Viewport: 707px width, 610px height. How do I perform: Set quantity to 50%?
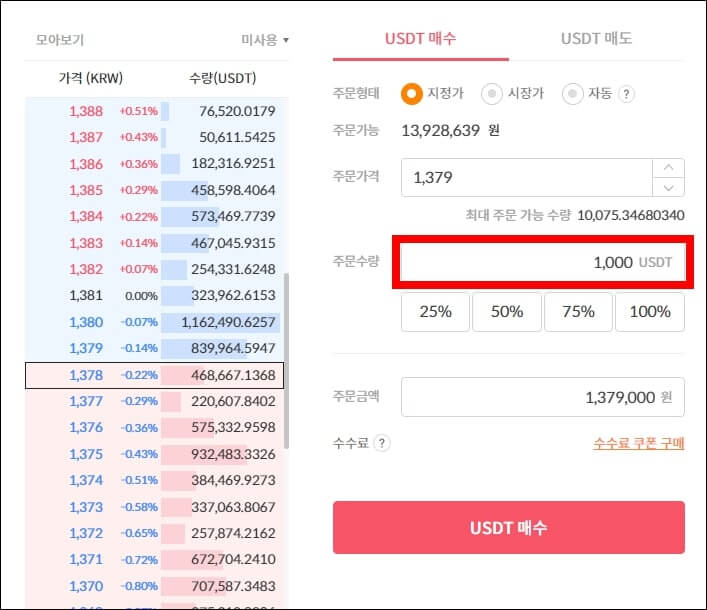pyautogui.click(x=507, y=312)
